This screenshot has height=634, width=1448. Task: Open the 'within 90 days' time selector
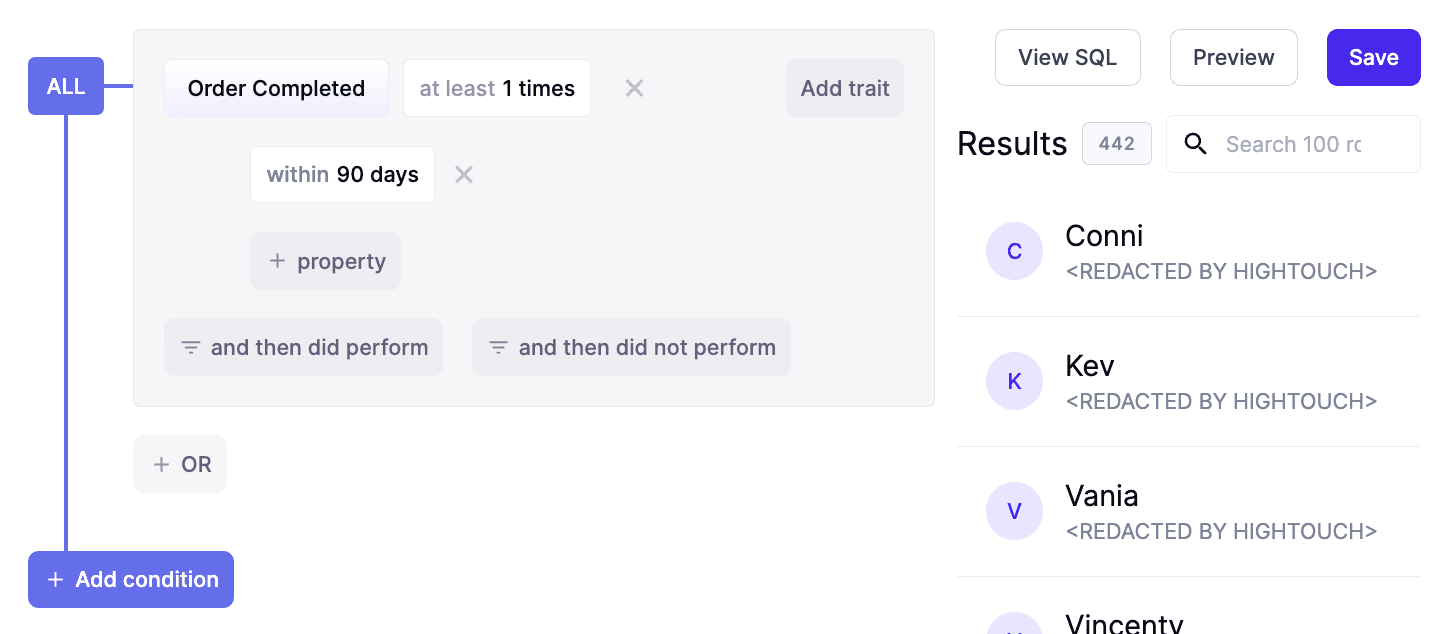point(342,175)
